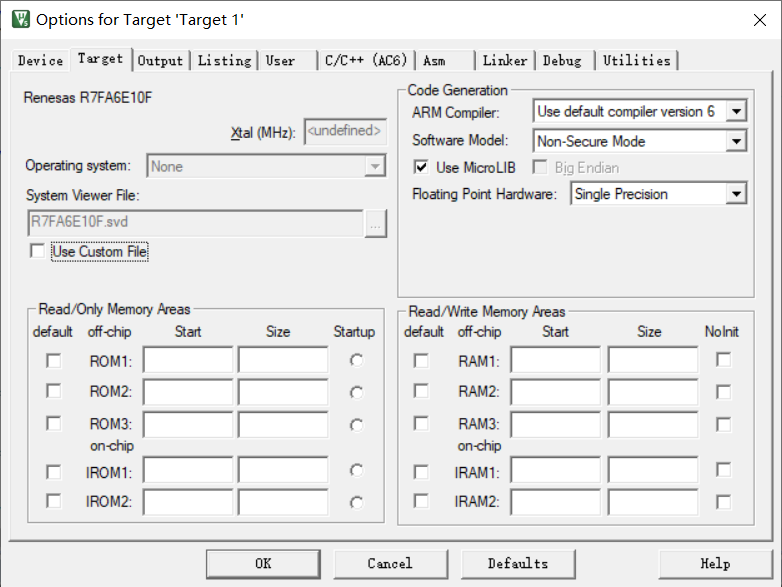
Task: Click the IRAM2 Size field
Action: coord(653,502)
